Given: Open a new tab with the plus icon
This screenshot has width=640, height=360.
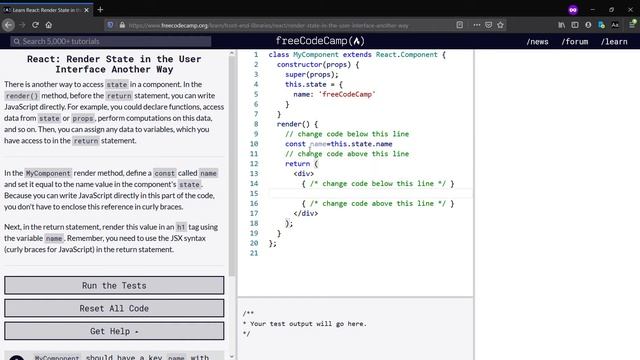Looking at the screenshot, I should 100,9.
